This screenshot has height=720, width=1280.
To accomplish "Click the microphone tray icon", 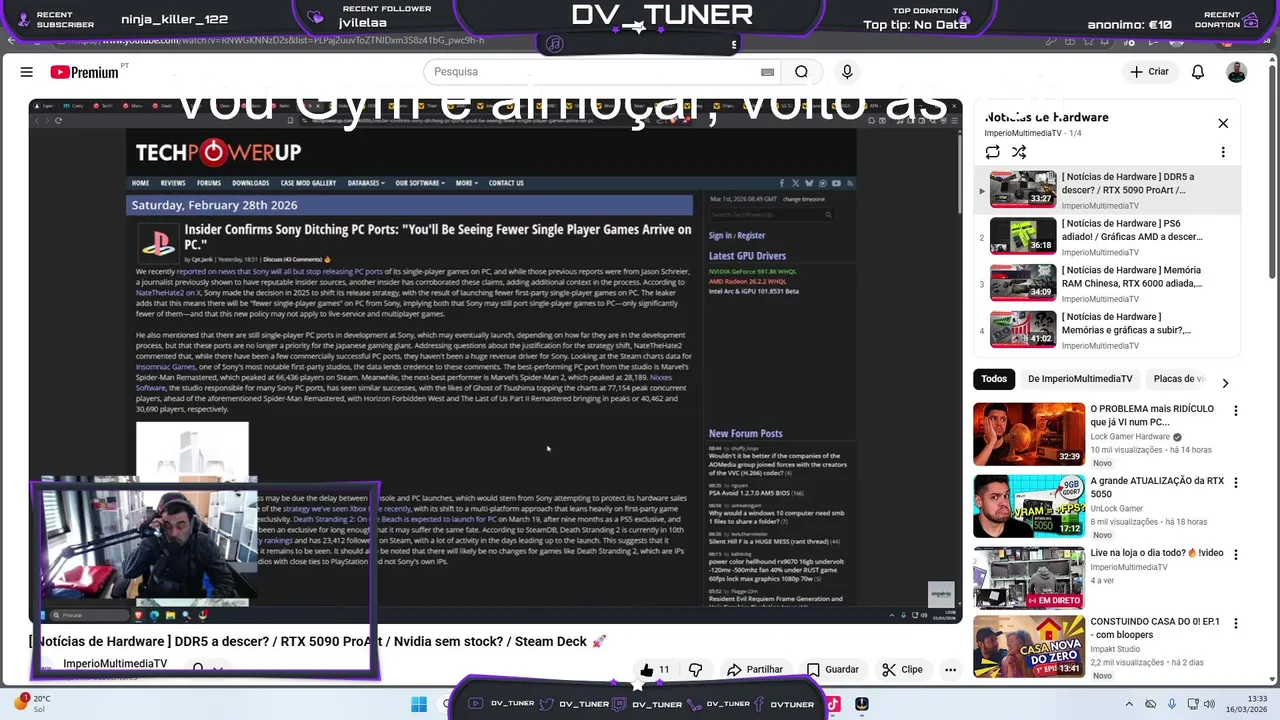I will tap(1172, 704).
